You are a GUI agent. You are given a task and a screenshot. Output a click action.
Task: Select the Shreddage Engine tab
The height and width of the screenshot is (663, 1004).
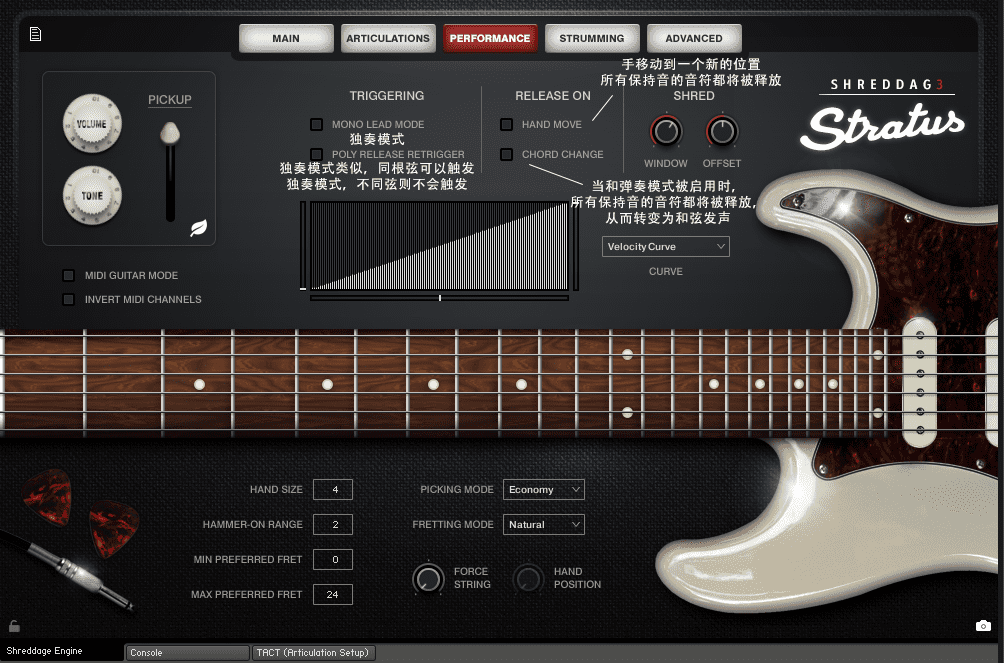61,651
